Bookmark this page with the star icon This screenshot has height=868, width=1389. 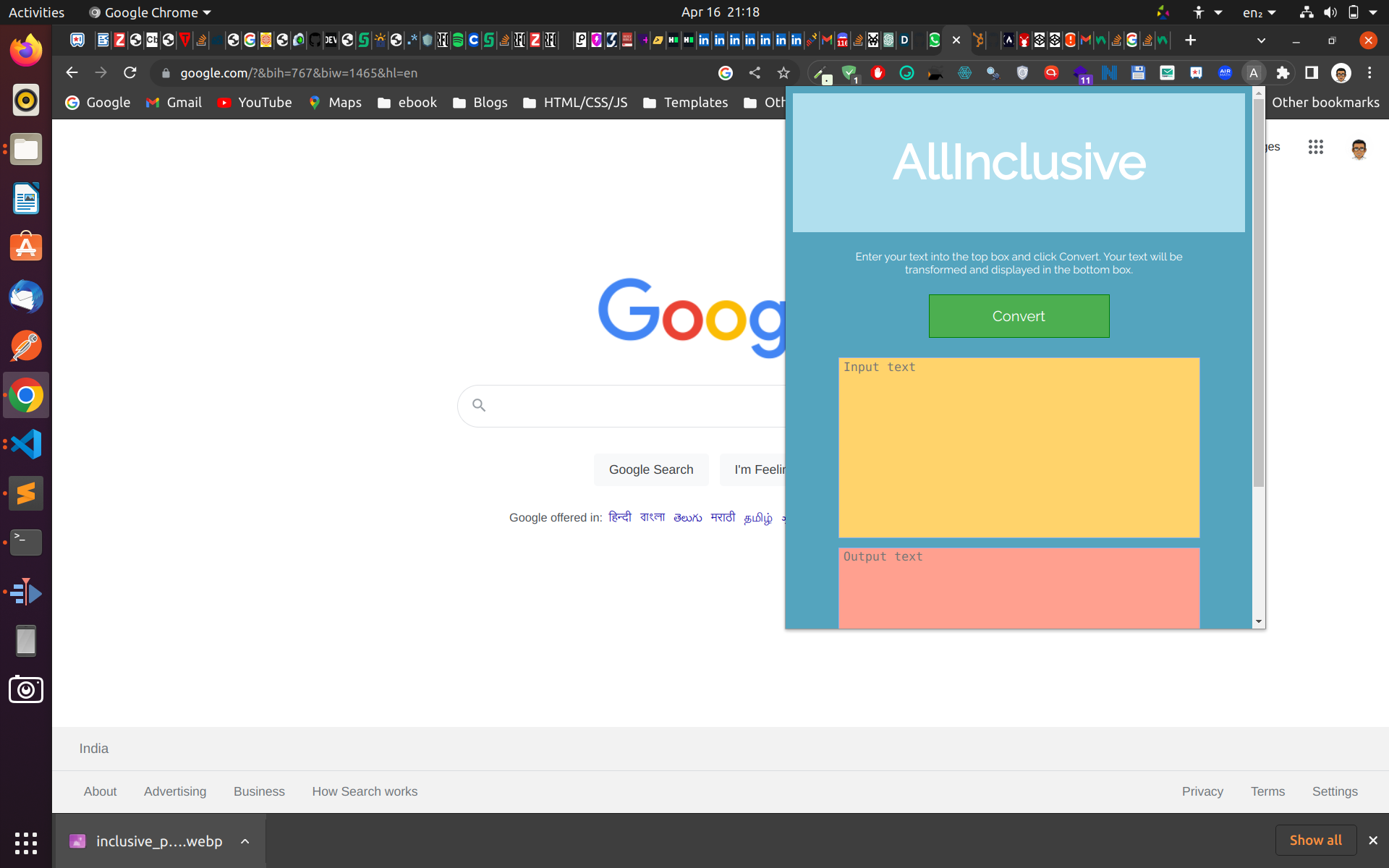[783, 73]
